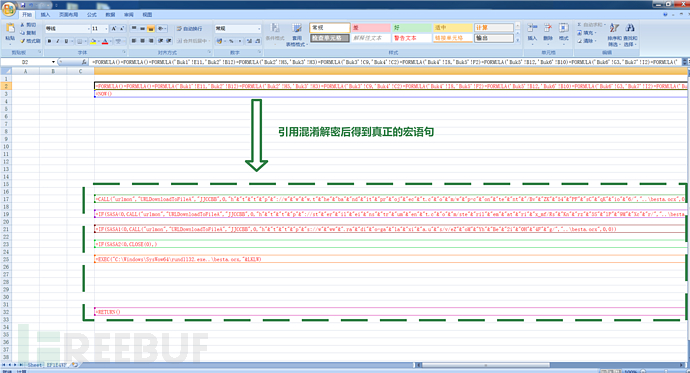
Task: Open 条件格式 conditional formatting
Action: click(275, 33)
